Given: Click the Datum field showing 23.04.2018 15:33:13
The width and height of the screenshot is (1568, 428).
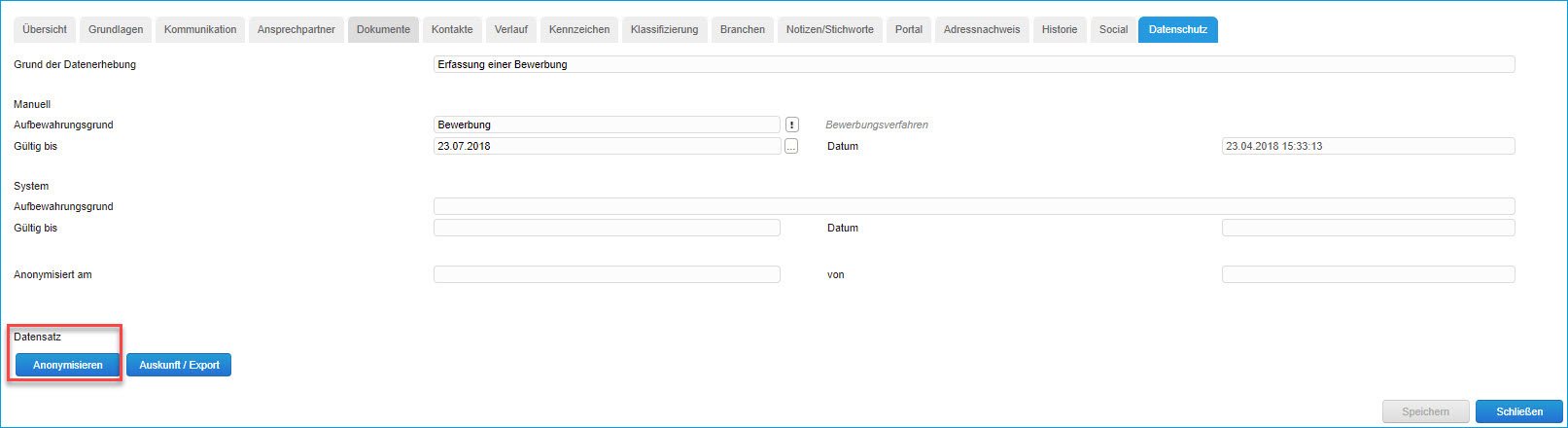Looking at the screenshot, I should coord(1368,146).
